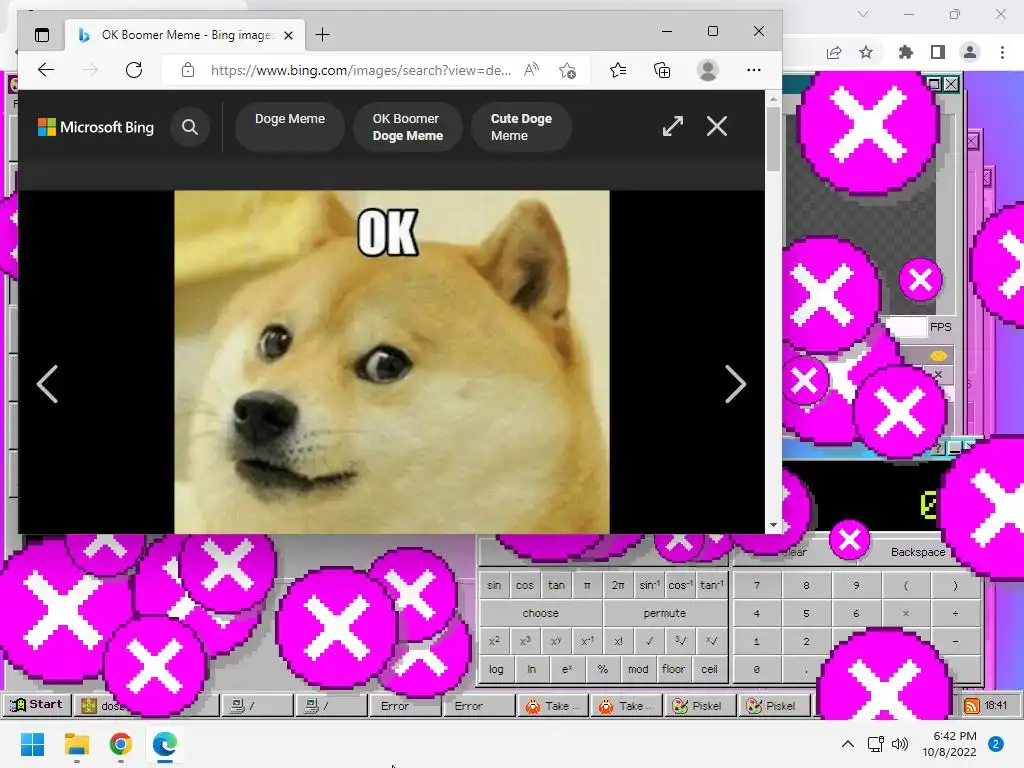Viewport: 1024px width, 768px height.
Task: Click the calculator cos button
Action: tap(525, 585)
